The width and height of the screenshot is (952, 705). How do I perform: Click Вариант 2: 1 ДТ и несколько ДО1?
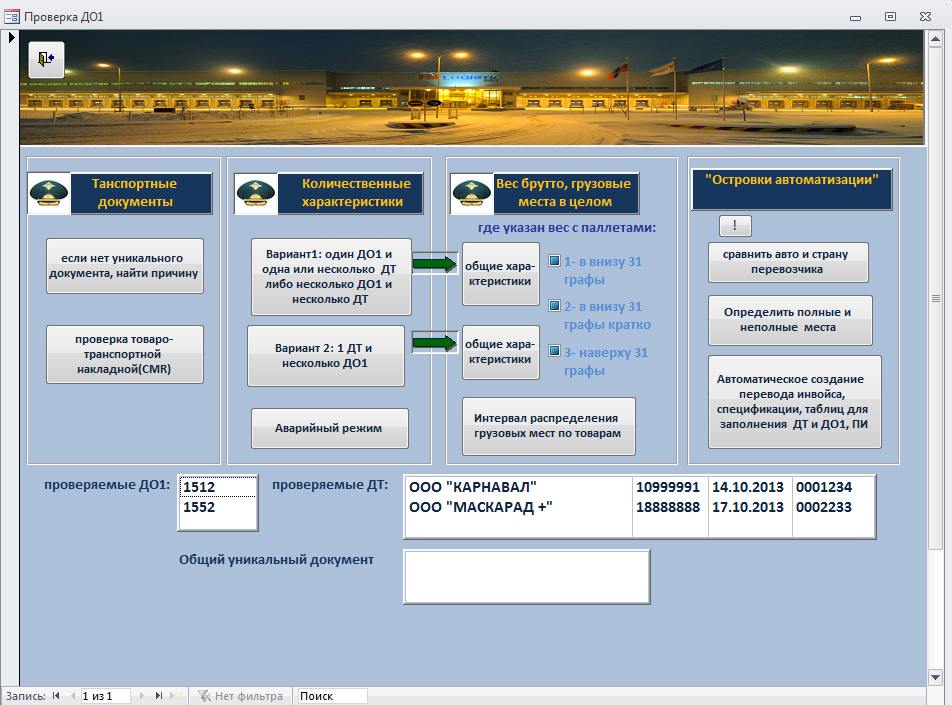pyautogui.click(x=325, y=356)
